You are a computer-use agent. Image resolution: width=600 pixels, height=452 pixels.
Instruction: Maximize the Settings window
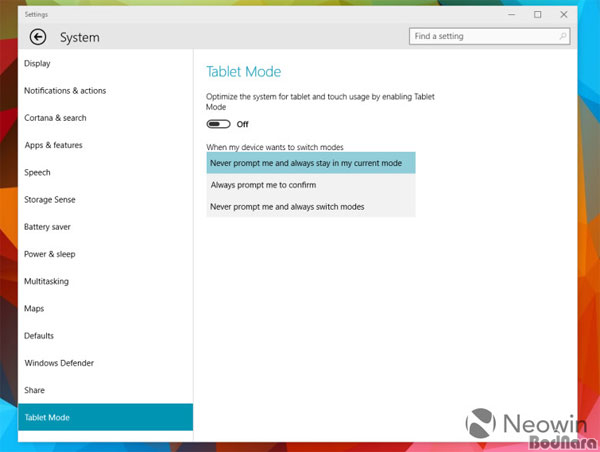tap(538, 14)
